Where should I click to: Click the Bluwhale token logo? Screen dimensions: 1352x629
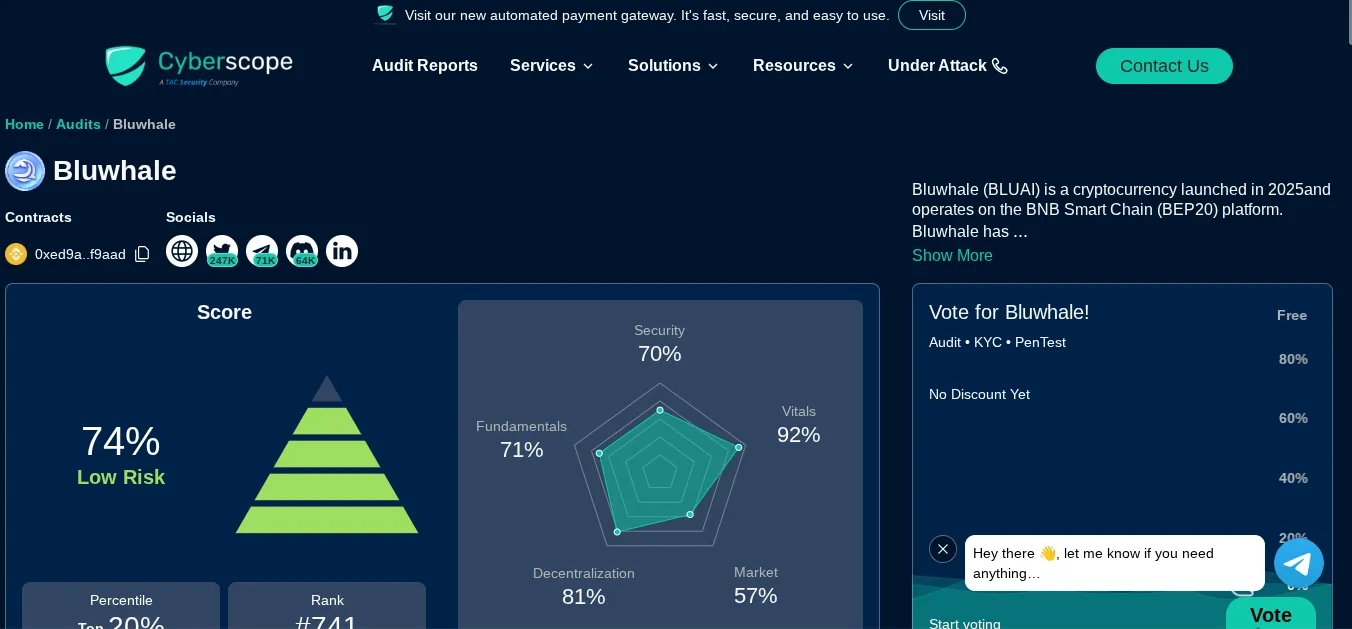click(25, 171)
